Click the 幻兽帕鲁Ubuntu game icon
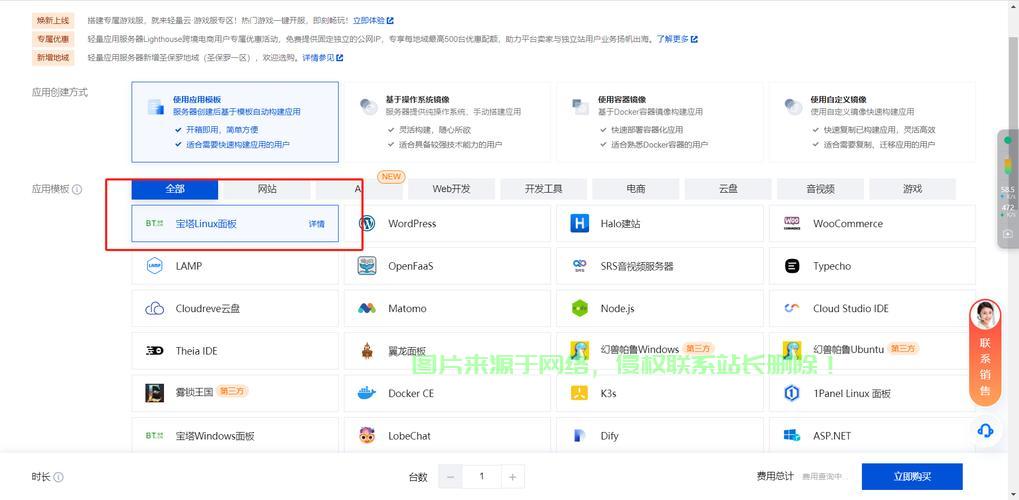1019x500 pixels. coord(792,351)
